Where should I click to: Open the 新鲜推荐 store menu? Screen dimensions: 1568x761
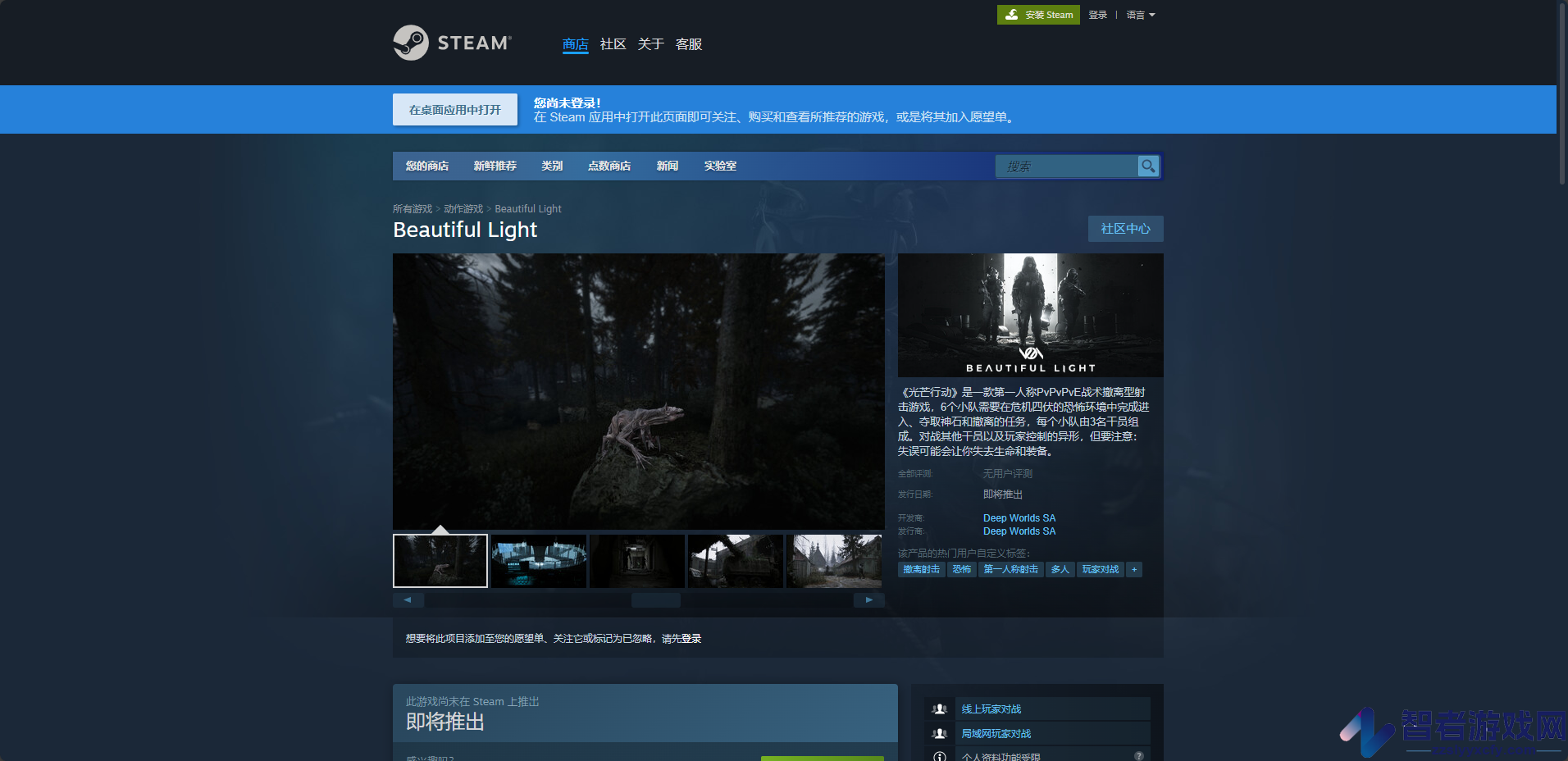pyautogui.click(x=495, y=166)
